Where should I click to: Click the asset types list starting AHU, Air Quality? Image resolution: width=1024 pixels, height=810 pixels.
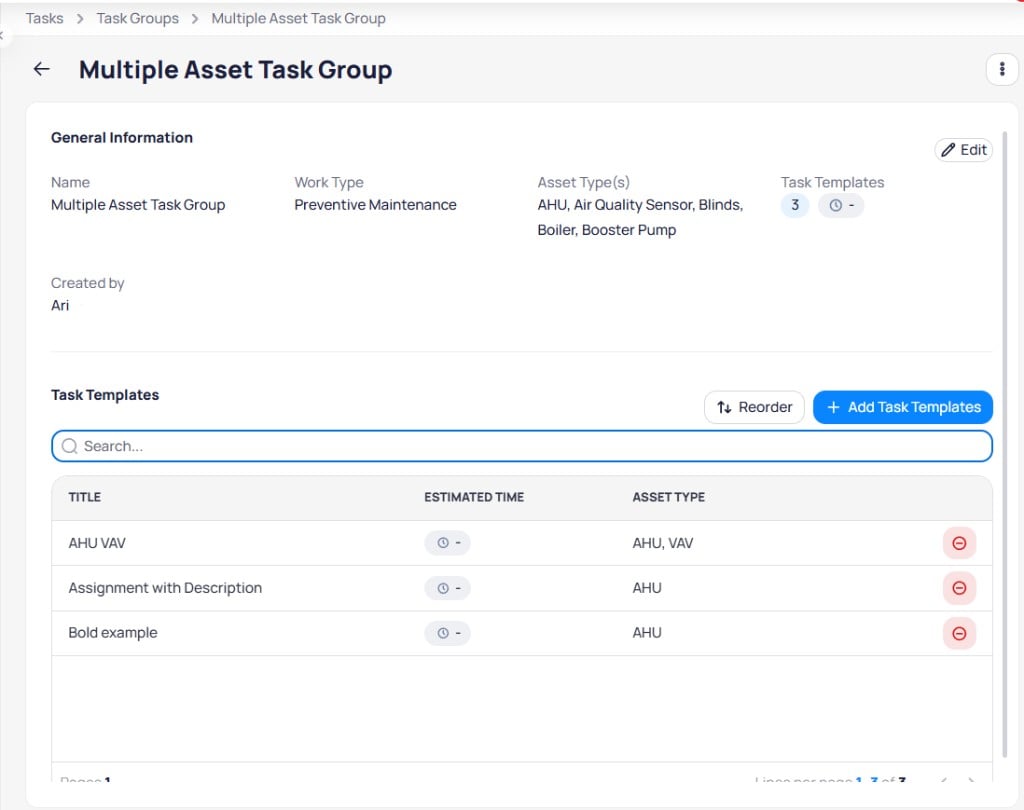click(640, 218)
